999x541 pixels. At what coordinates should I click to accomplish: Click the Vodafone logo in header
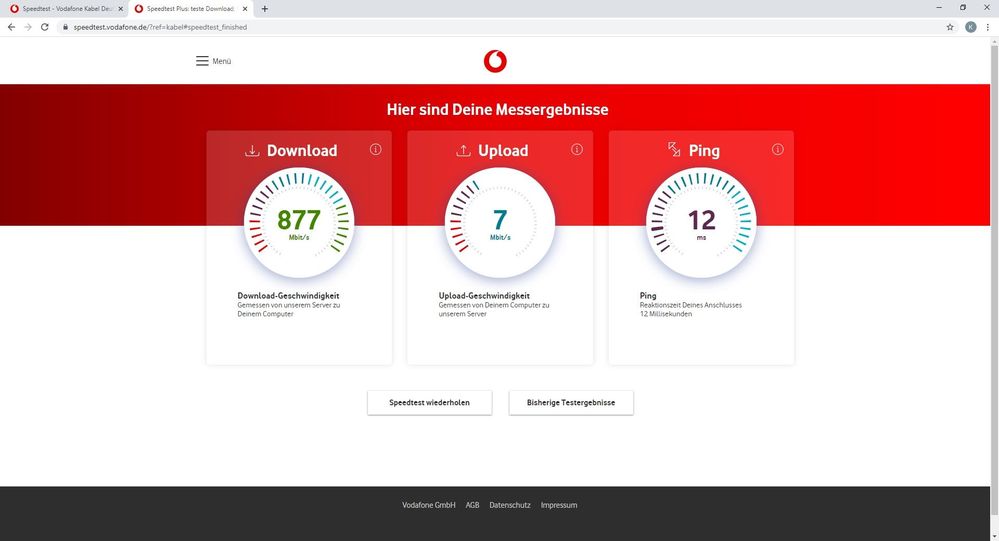pyautogui.click(x=495, y=62)
